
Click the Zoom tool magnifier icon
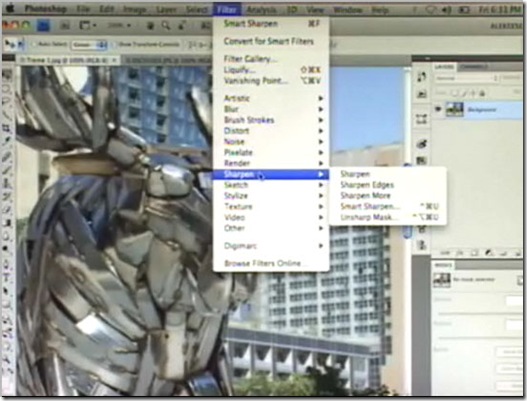[x=165, y=25]
